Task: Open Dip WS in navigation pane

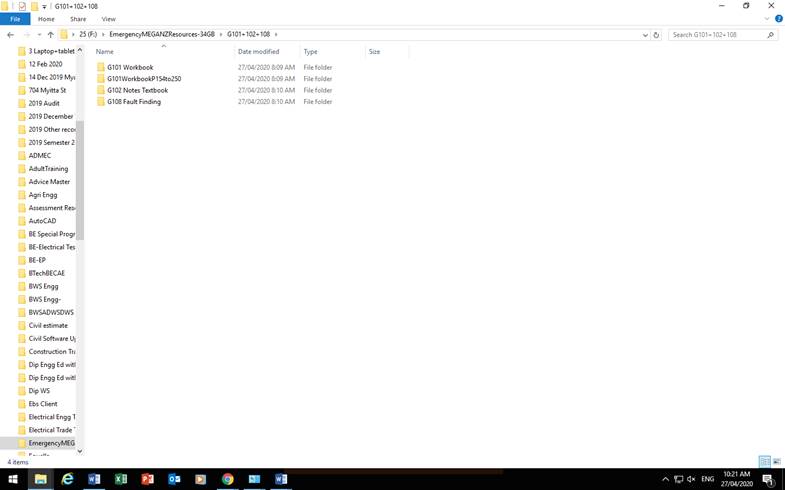Action: coord(39,391)
